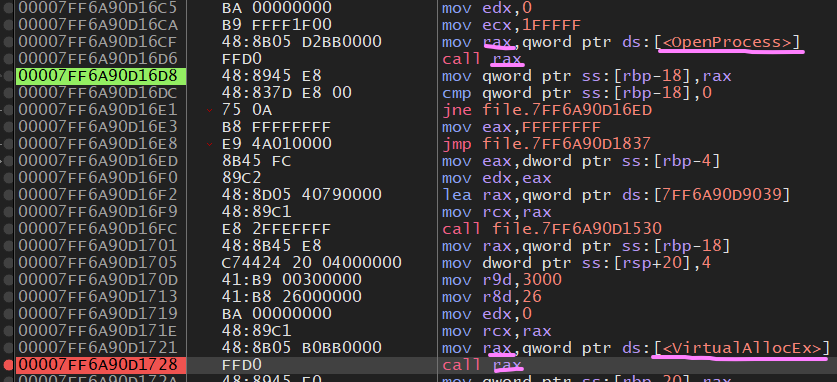This screenshot has width=837, height=382.
Task: Click jump arrow next to bytes E9 4A010000
Action: point(209,144)
